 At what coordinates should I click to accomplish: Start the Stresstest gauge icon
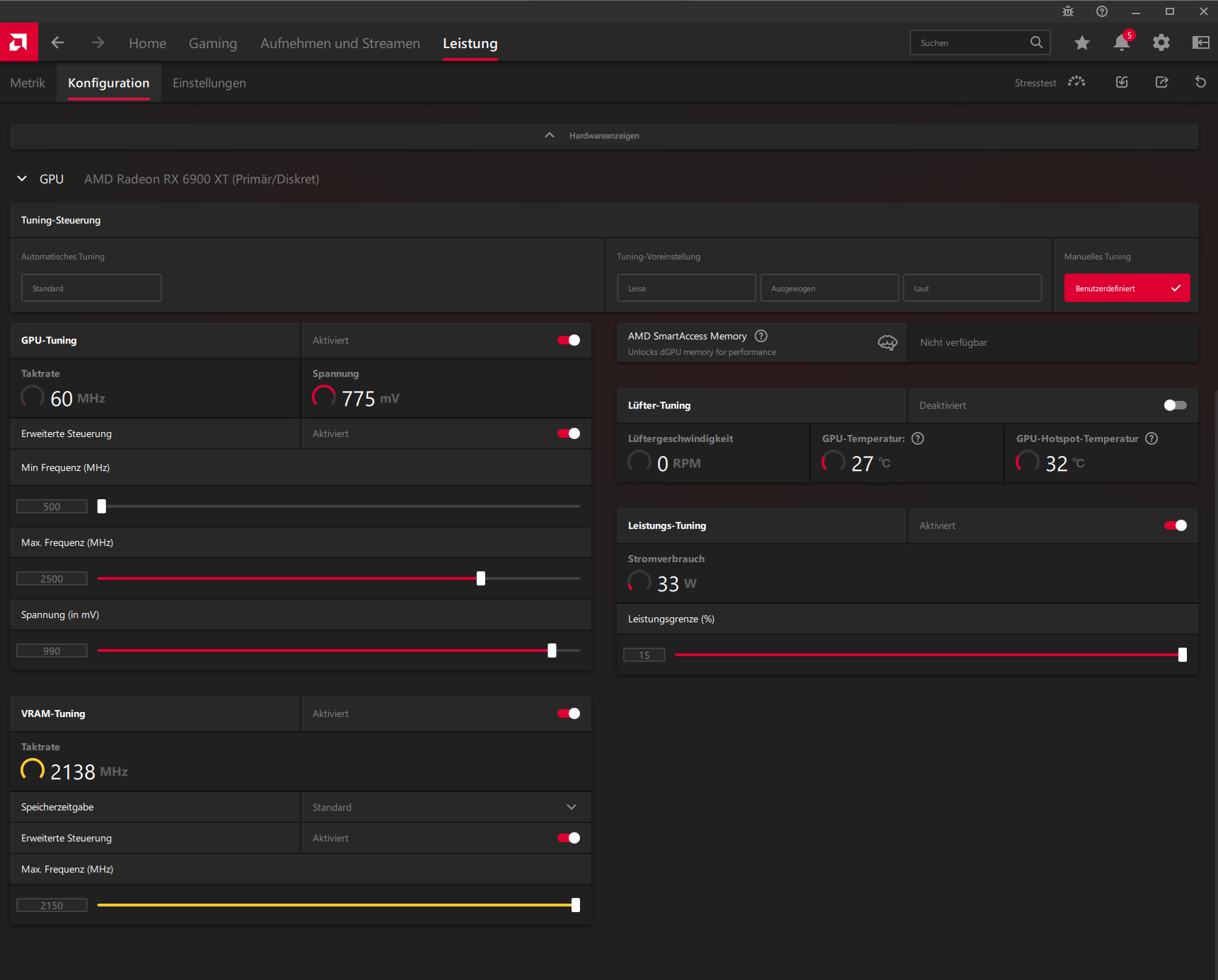(x=1077, y=82)
